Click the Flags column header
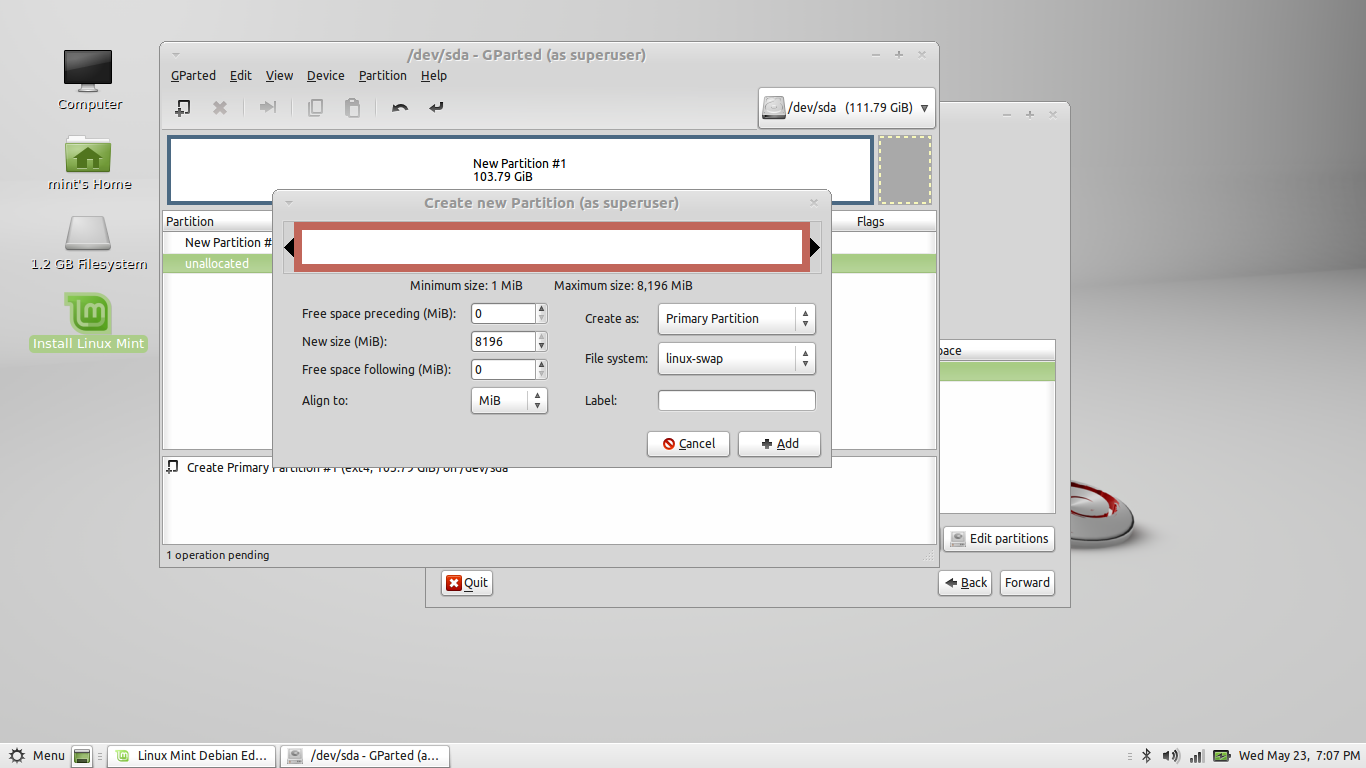Viewport: 1366px width, 768px height. point(871,221)
